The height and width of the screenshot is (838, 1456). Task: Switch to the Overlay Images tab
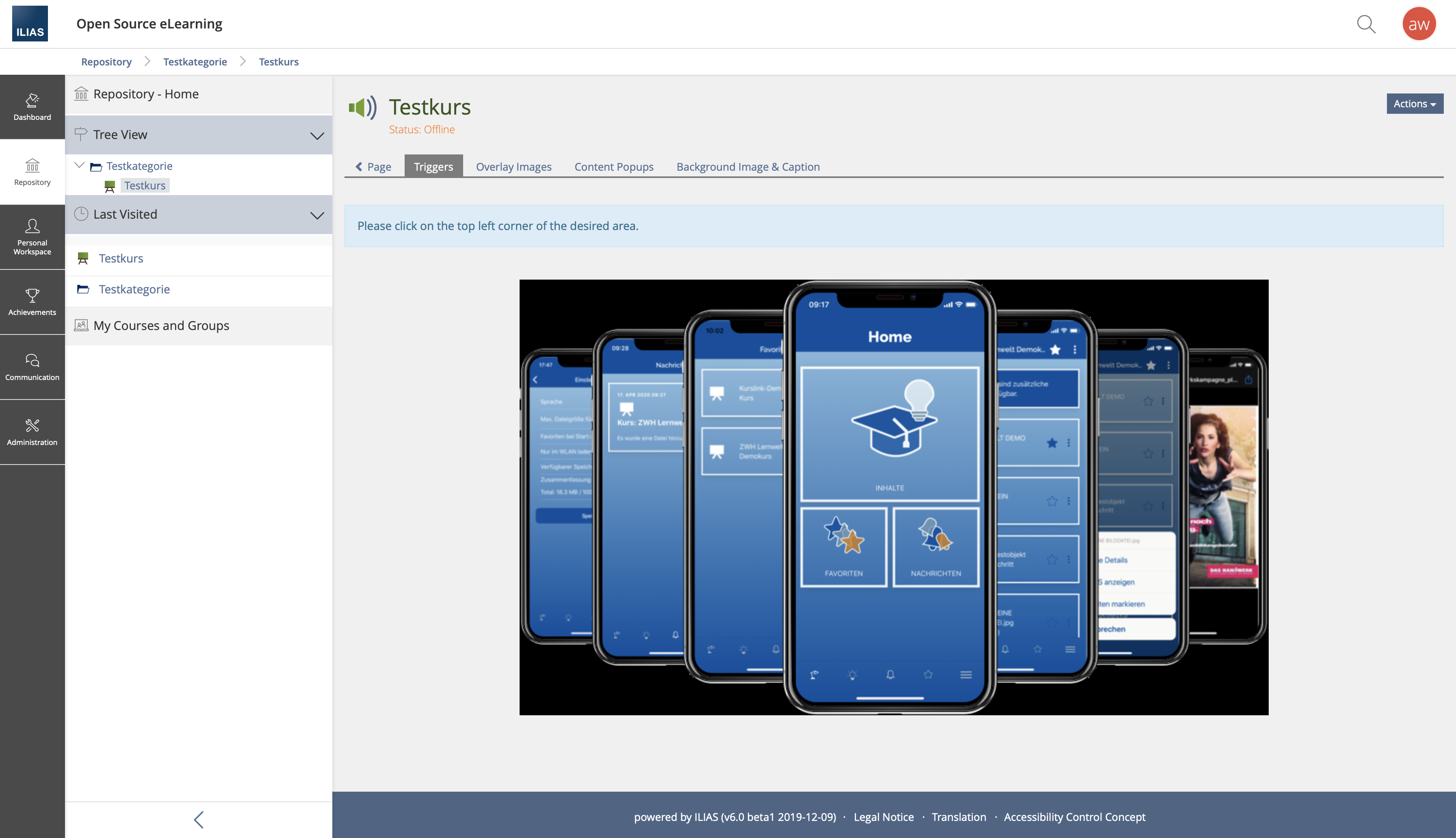tap(513, 166)
